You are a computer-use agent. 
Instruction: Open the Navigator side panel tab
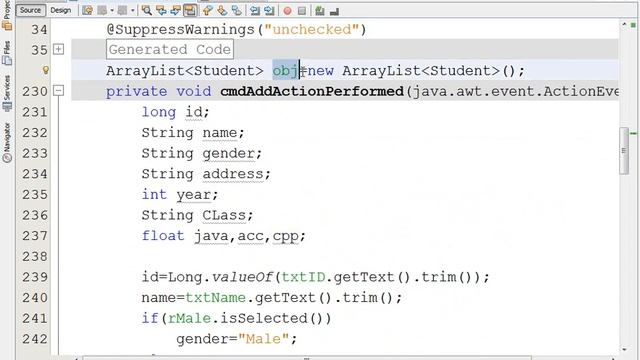coord(7,142)
